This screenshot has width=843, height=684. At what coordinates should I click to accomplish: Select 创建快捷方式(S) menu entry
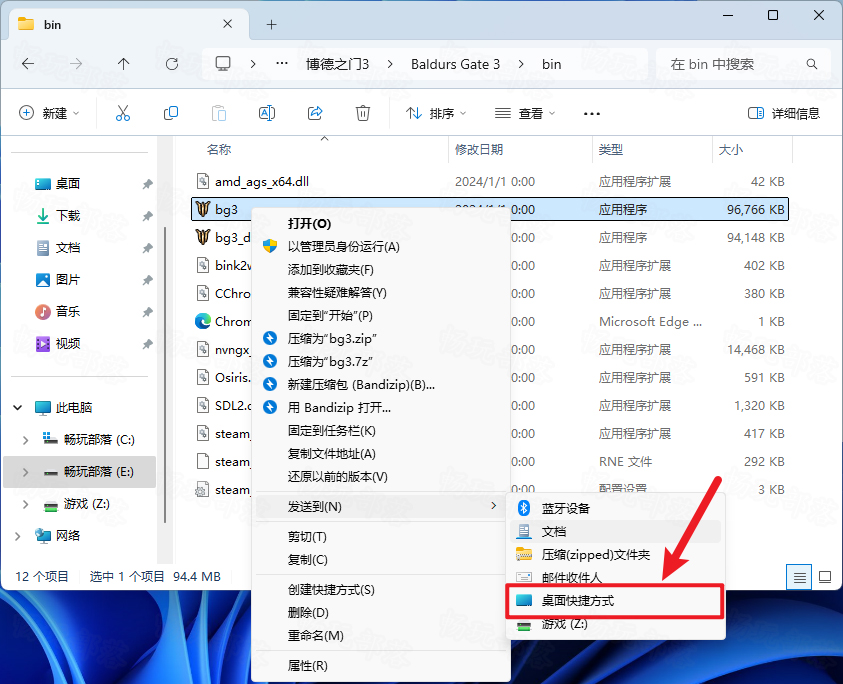click(381, 589)
